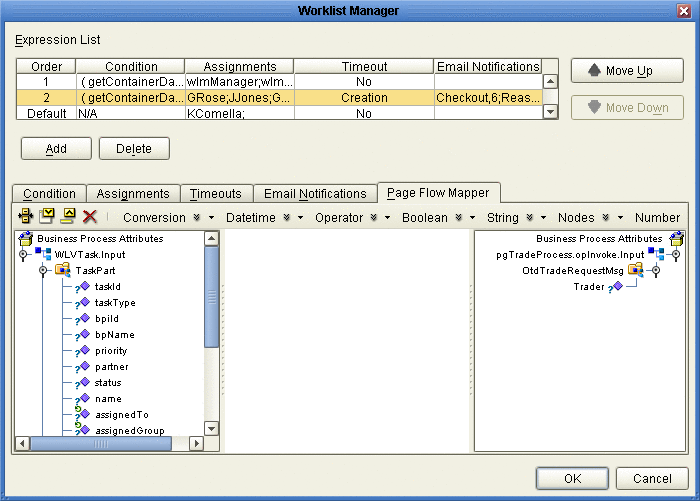
Task: Click the Email Notifications column header
Action: pos(488,67)
